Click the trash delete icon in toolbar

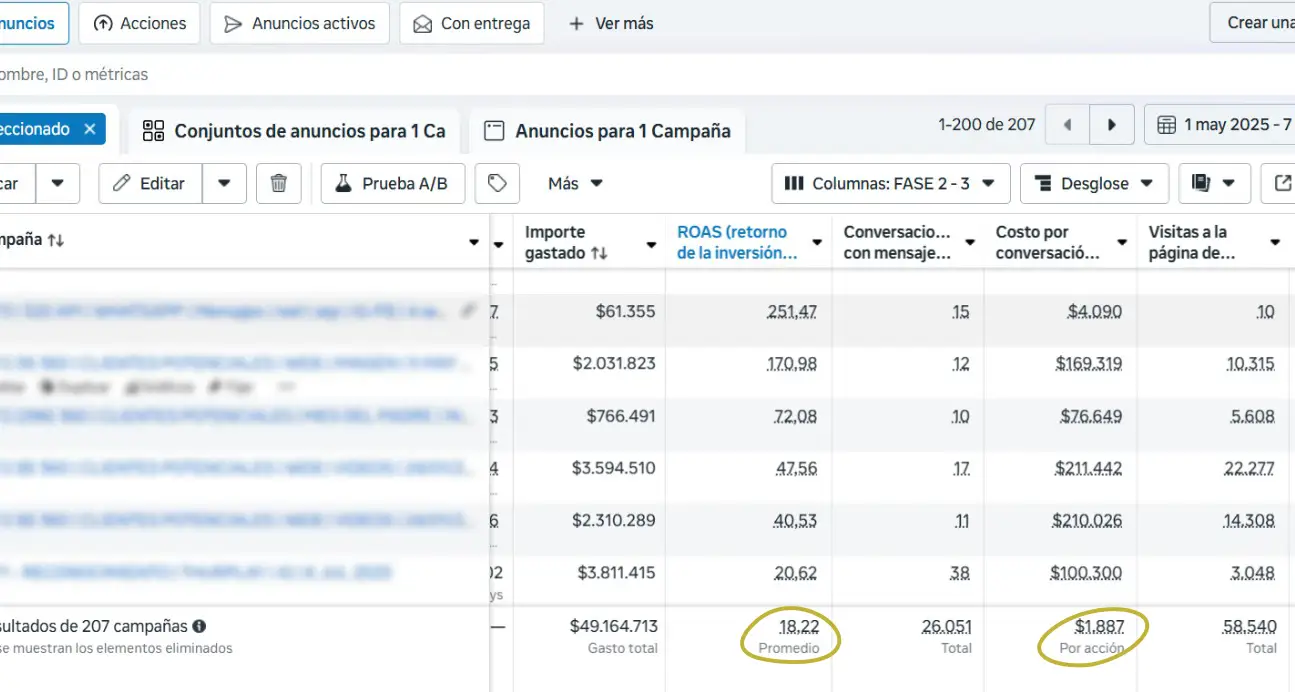[x=279, y=183]
